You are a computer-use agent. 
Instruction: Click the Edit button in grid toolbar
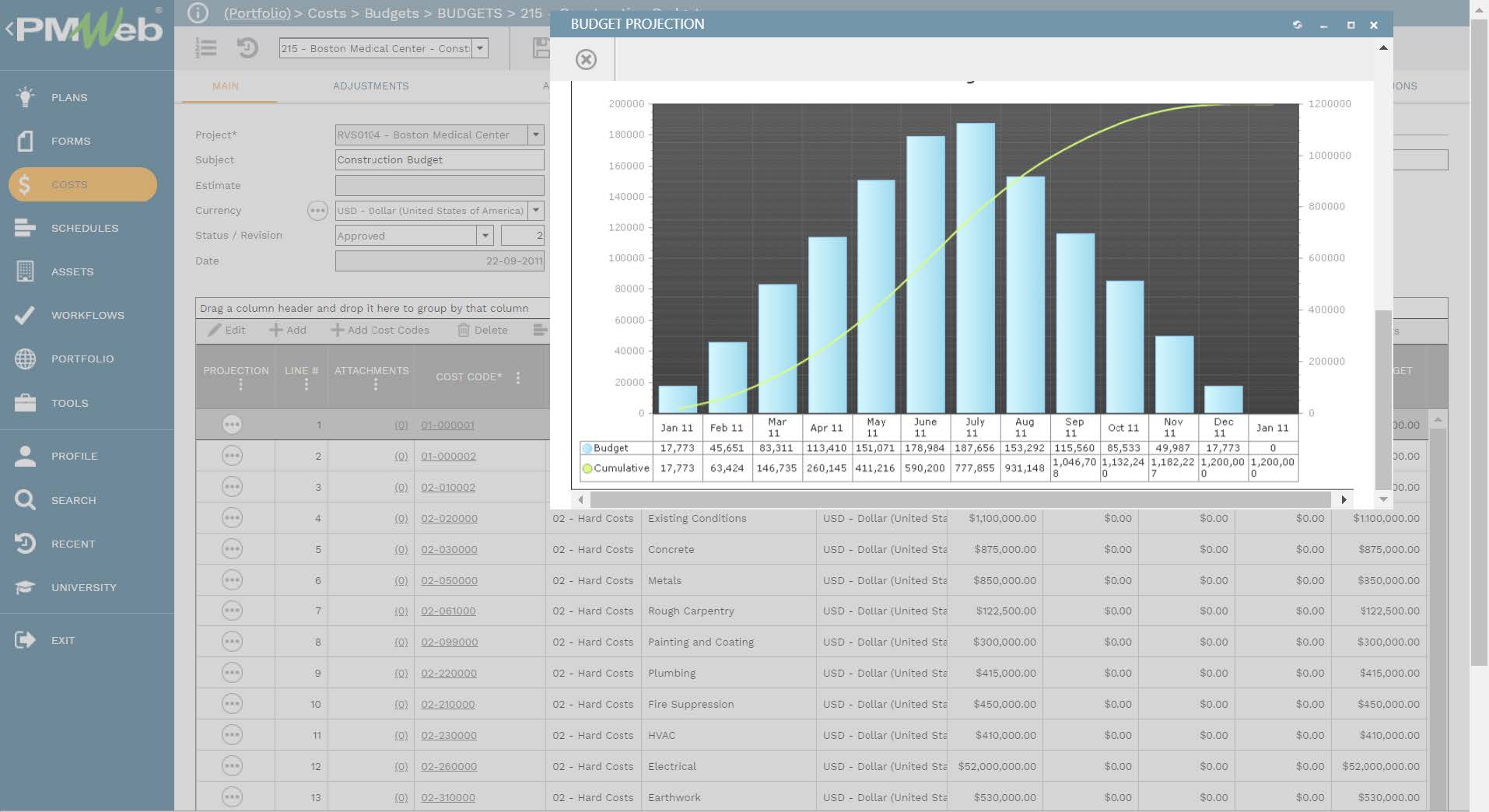click(x=226, y=330)
